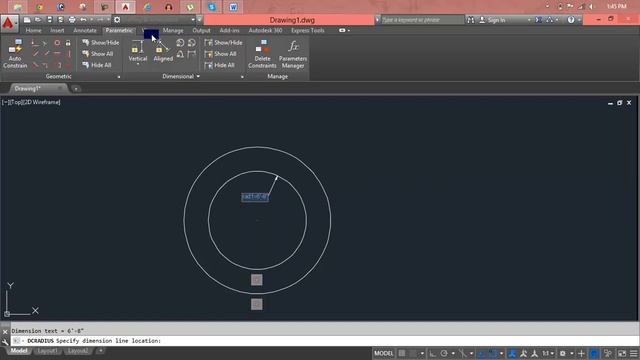
Task: Click the Angular dimensional constraint icon
Action: [180, 54]
